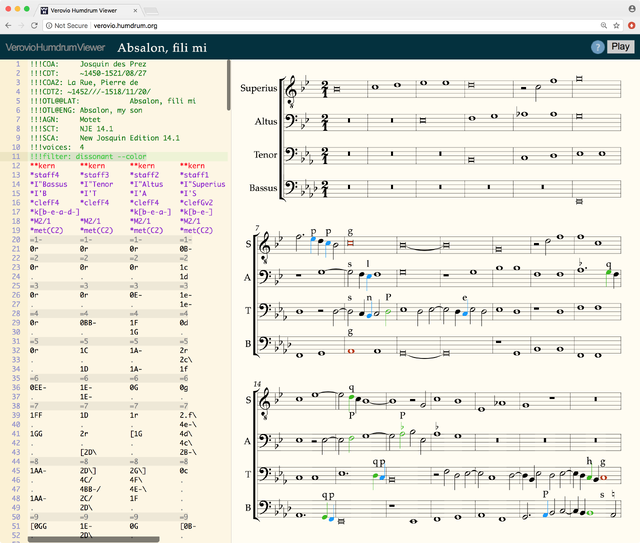Click the browser back arrow
640x543 pixels.
tap(10, 25)
